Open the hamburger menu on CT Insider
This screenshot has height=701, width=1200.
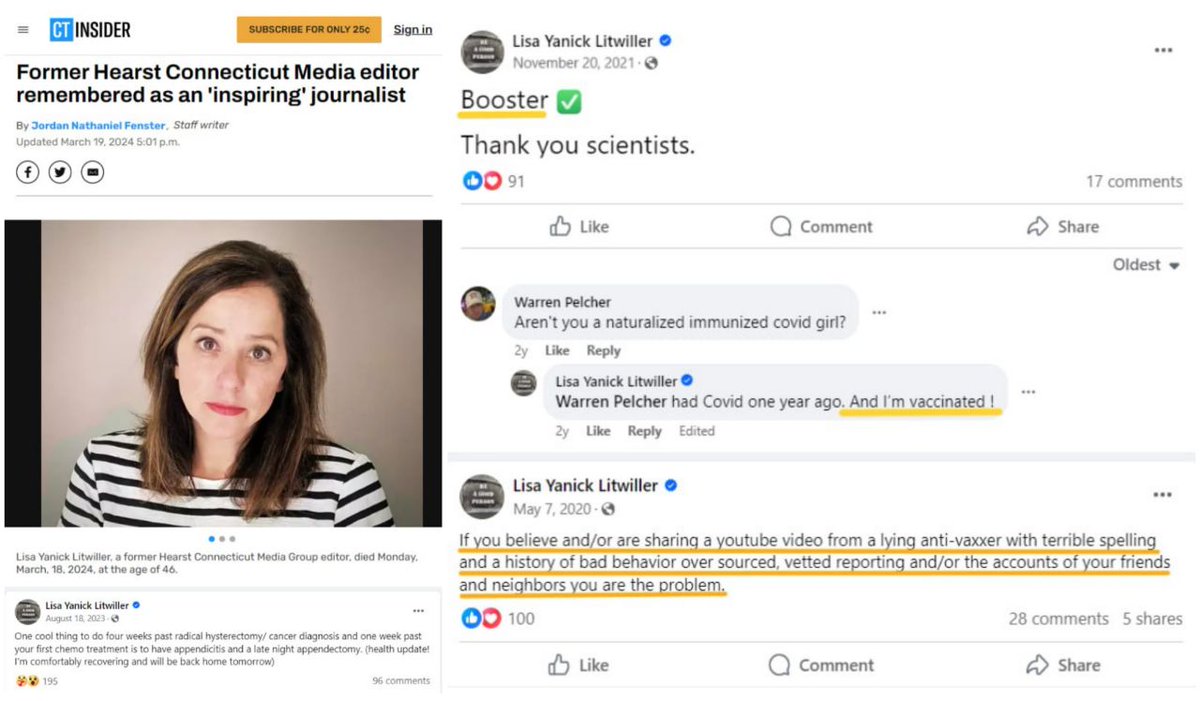click(x=23, y=30)
